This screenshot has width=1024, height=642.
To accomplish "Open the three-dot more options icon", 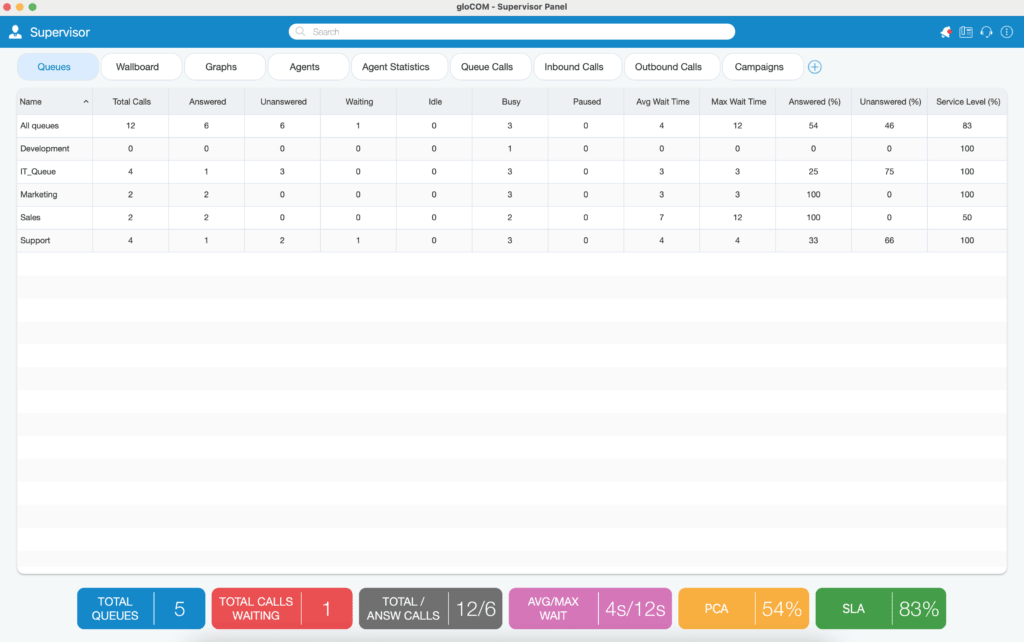I will click(x=1006, y=32).
